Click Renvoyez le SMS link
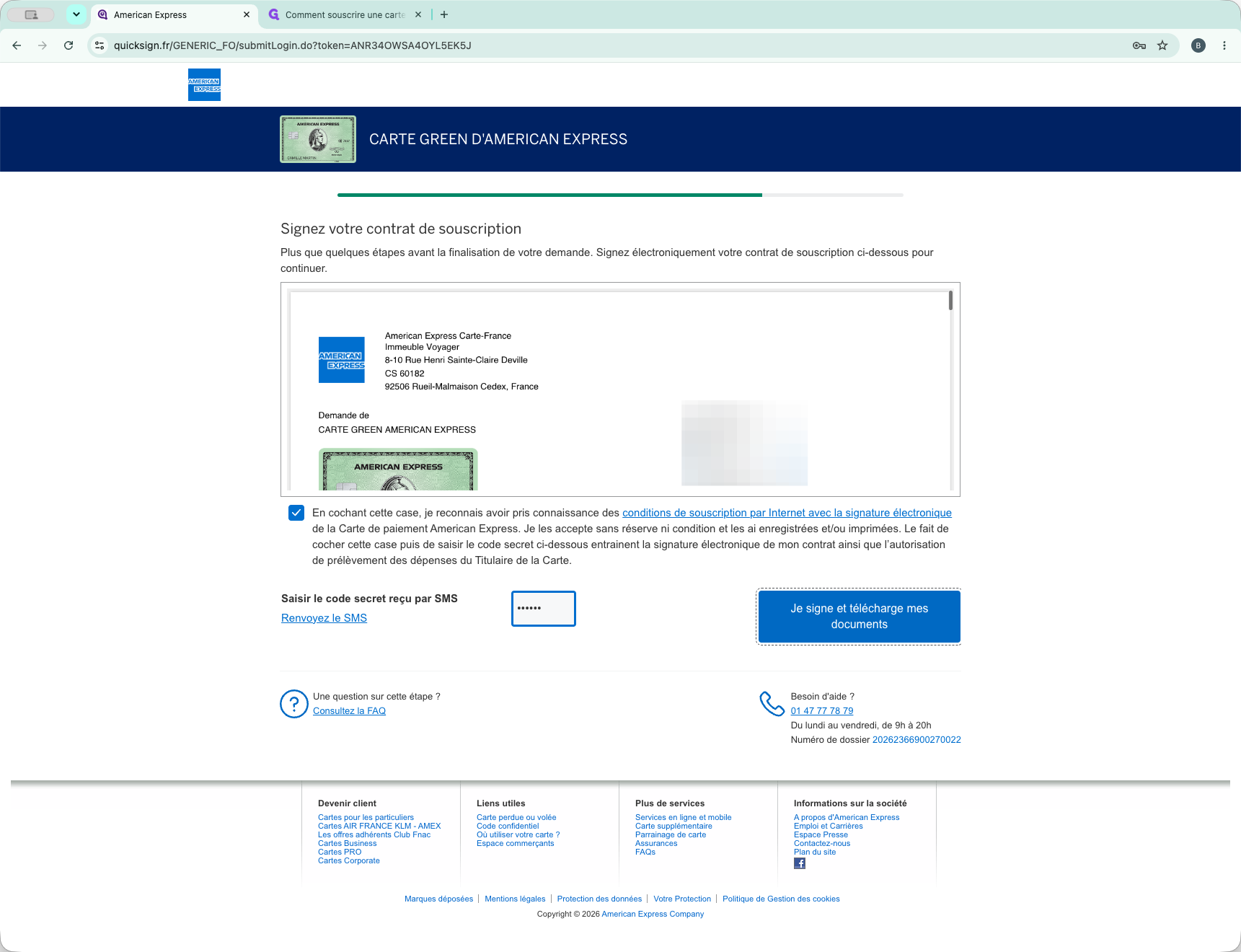Viewport: 1241px width, 952px height. pyautogui.click(x=324, y=618)
